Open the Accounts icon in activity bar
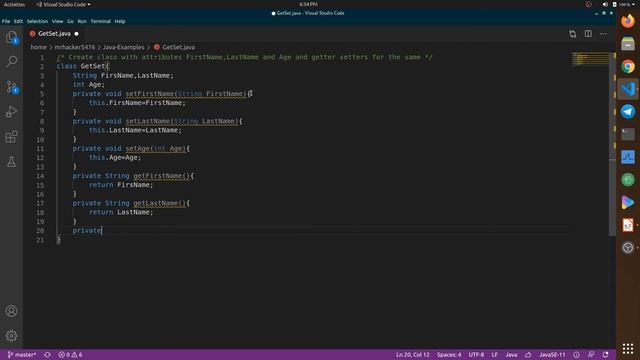Screen dimensions: 640x360 pos(11,311)
